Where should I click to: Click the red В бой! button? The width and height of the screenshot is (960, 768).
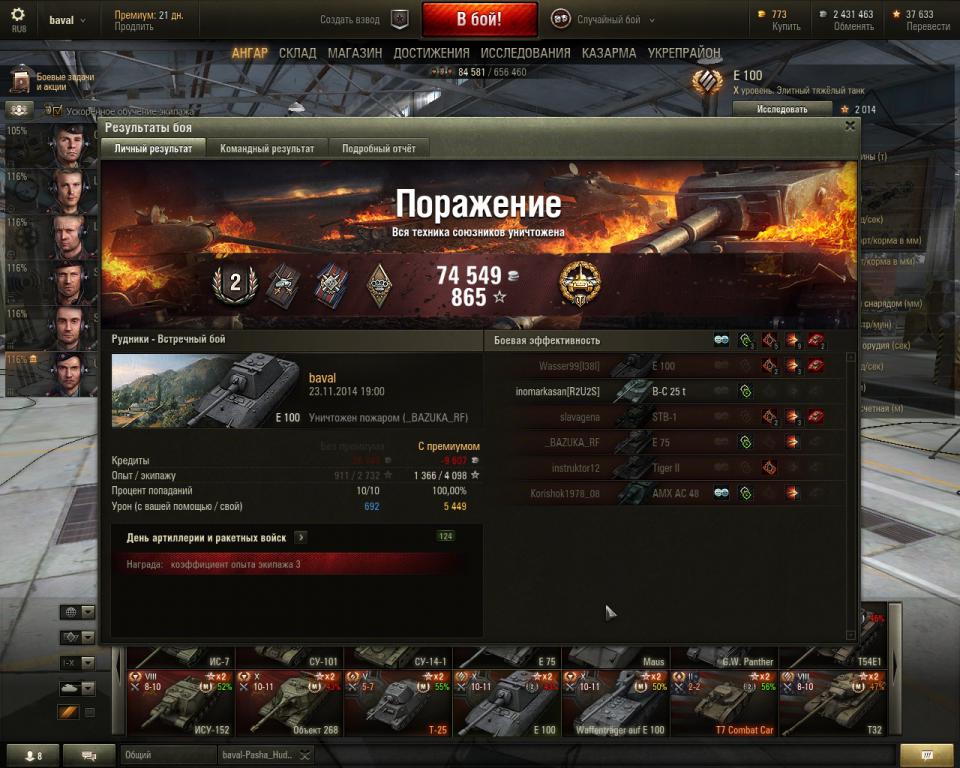click(x=479, y=19)
